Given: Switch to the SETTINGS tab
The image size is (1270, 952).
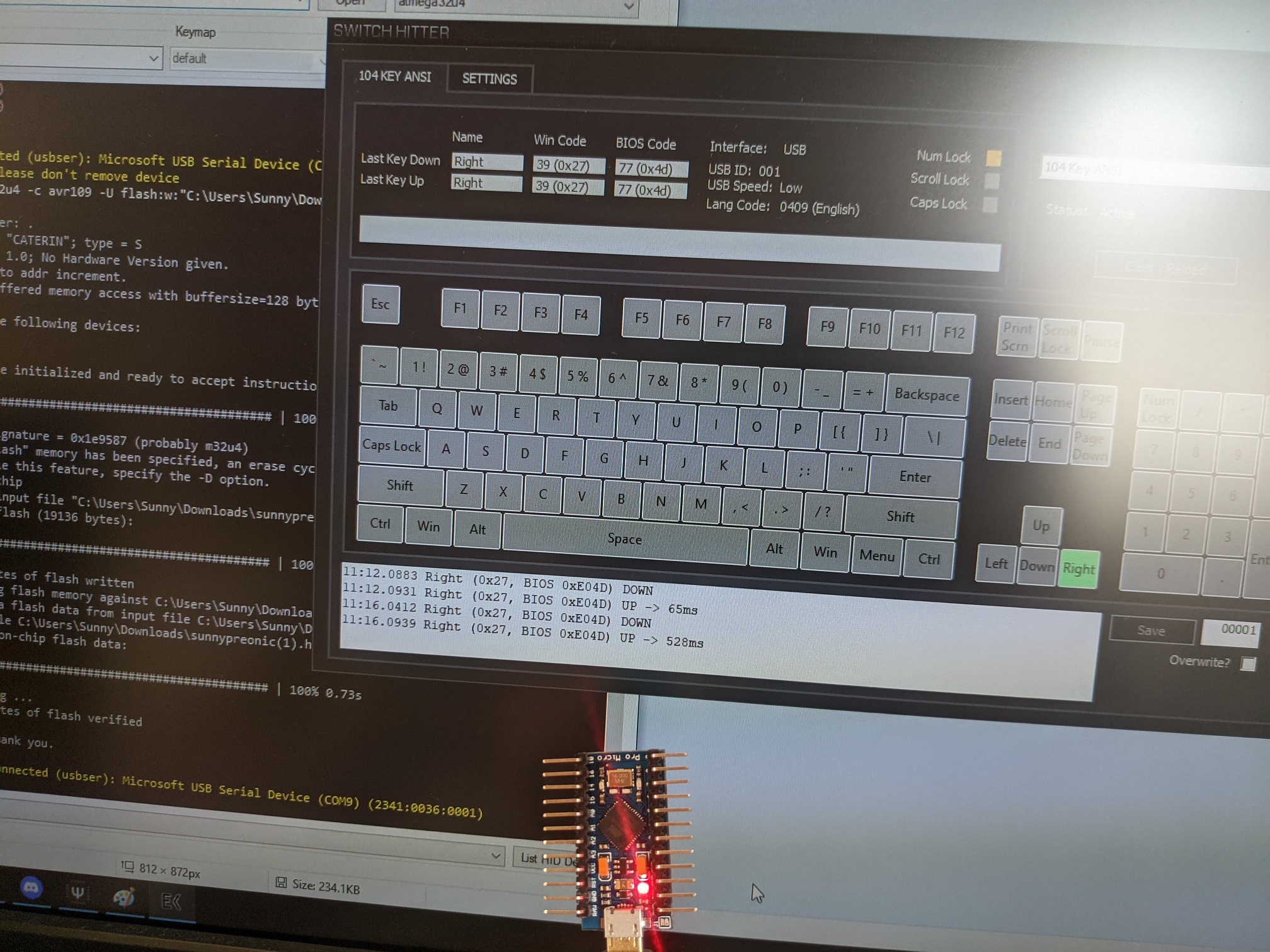Looking at the screenshot, I should 489,79.
